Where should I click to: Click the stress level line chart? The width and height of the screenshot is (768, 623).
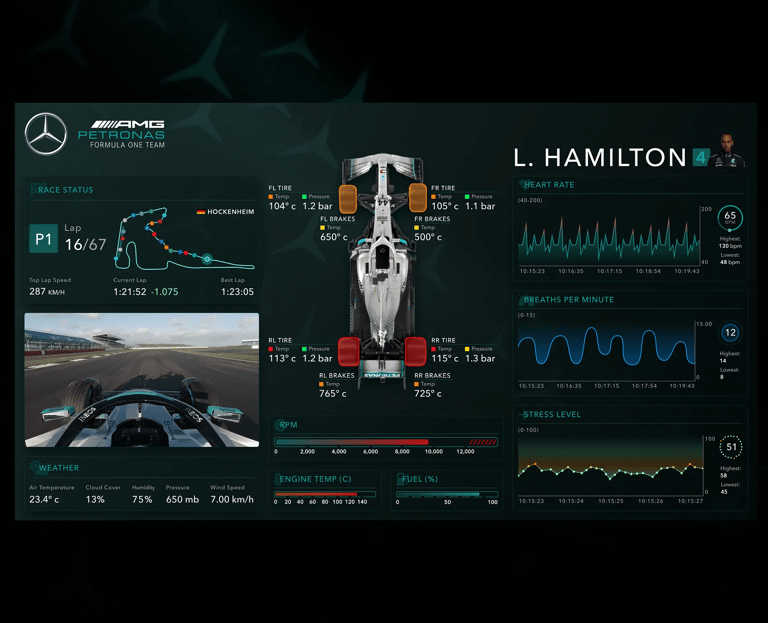click(x=611, y=465)
